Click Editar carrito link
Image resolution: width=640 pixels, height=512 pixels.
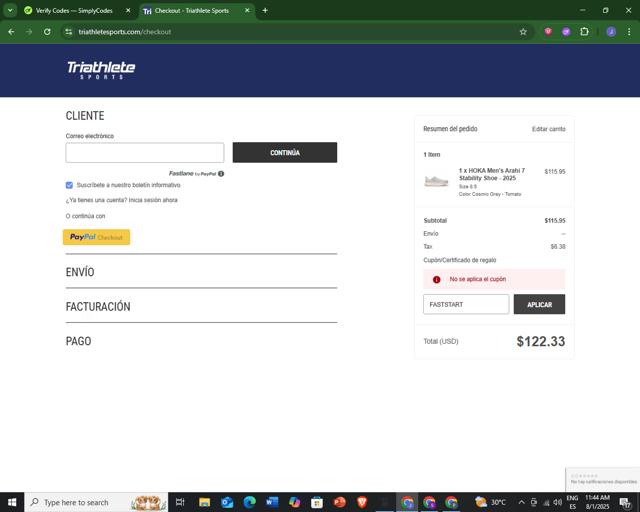coord(549,129)
